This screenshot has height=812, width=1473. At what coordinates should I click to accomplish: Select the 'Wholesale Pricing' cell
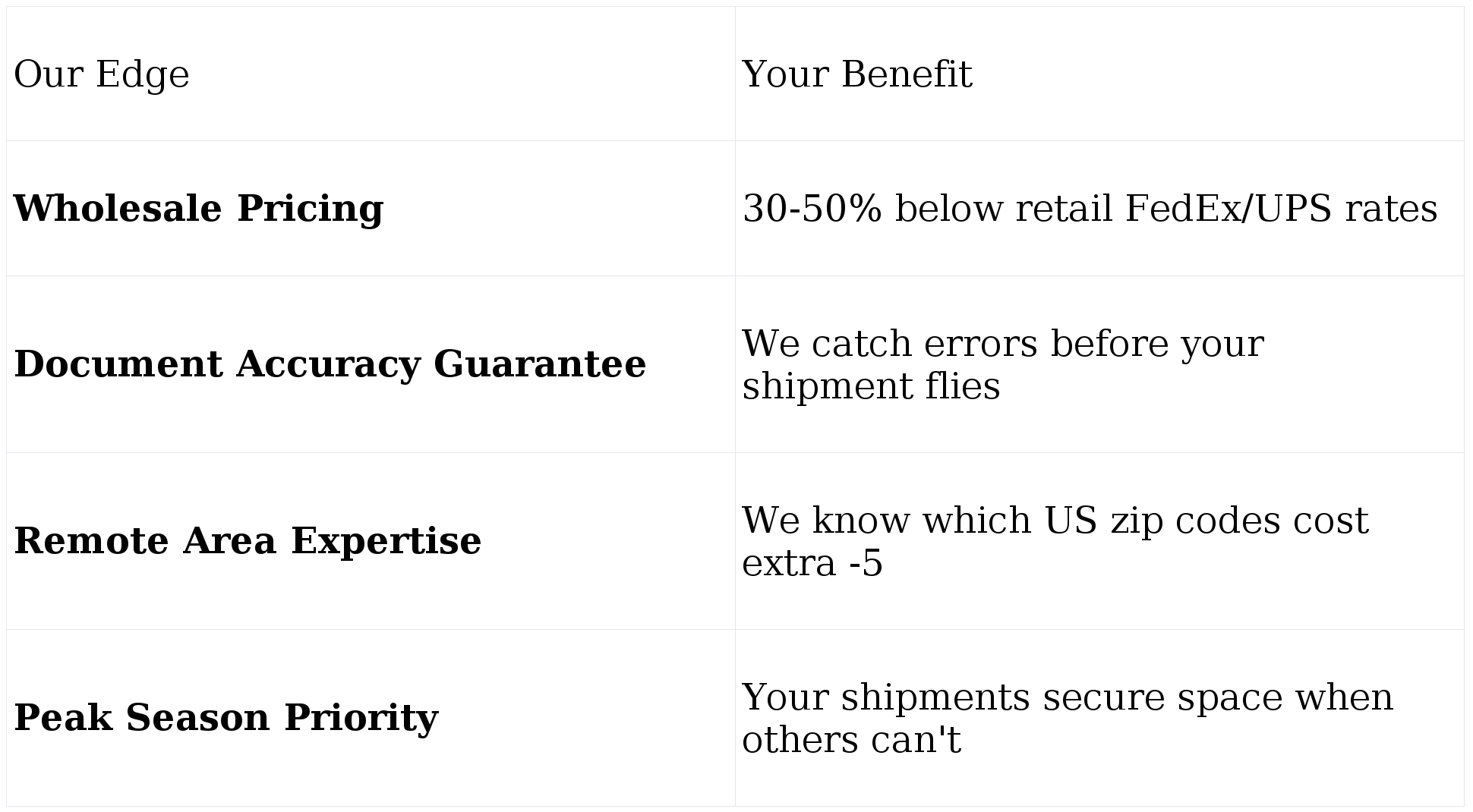(x=198, y=209)
